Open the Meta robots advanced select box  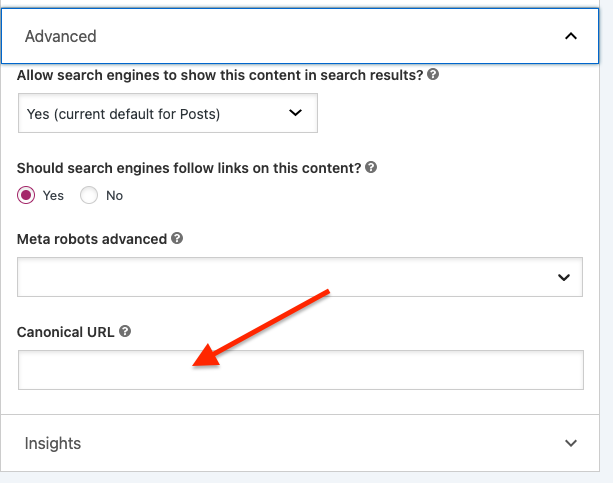coord(300,277)
